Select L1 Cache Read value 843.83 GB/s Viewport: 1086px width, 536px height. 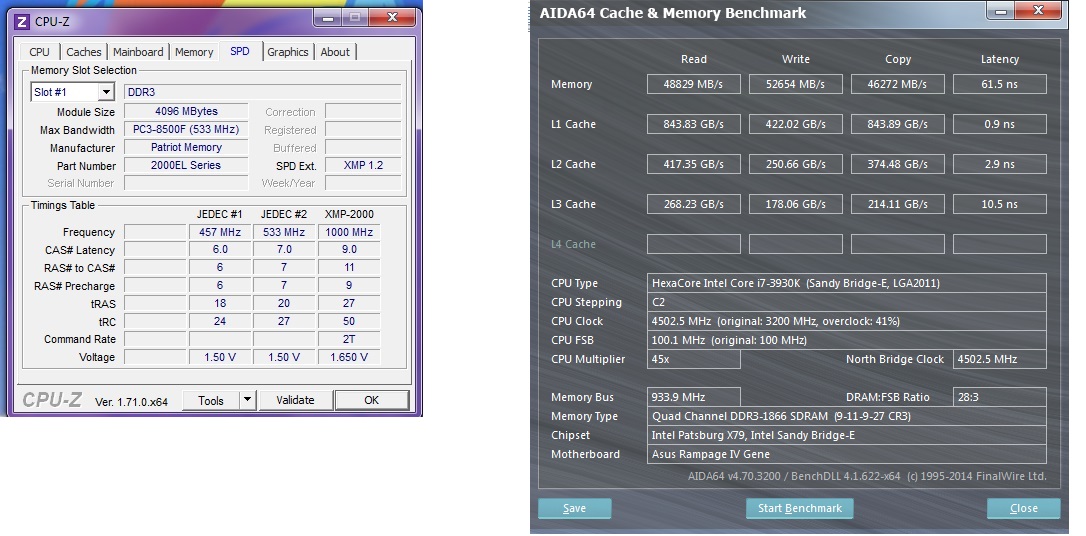point(693,125)
